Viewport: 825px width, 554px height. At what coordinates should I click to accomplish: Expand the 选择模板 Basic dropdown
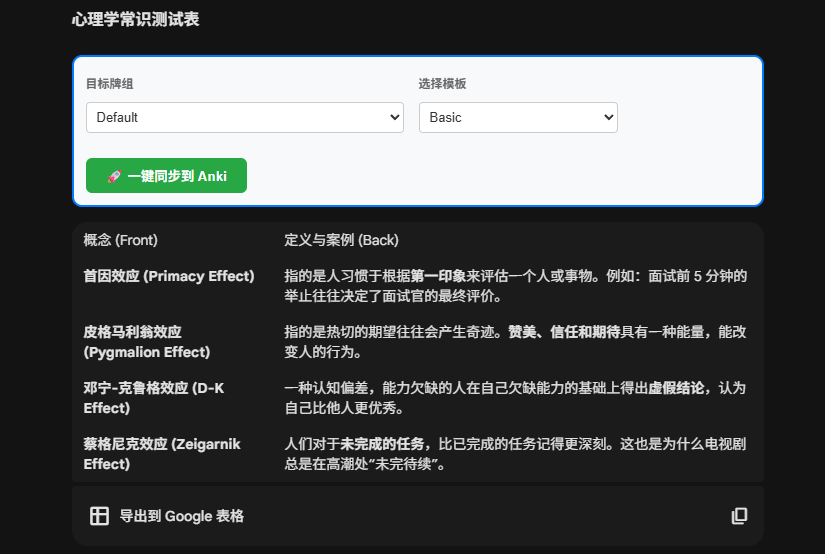(517, 117)
